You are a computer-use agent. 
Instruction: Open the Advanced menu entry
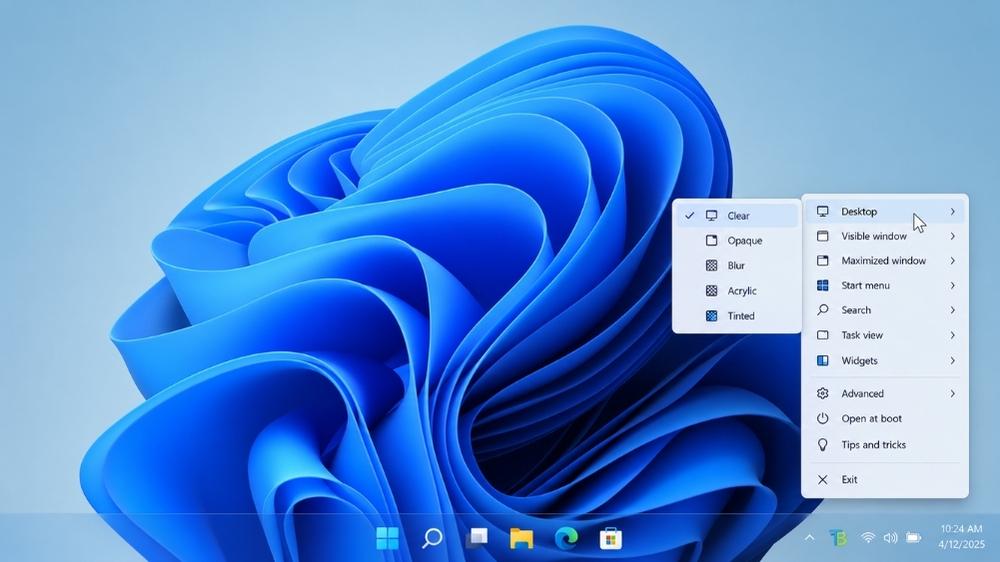[x=885, y=394]
